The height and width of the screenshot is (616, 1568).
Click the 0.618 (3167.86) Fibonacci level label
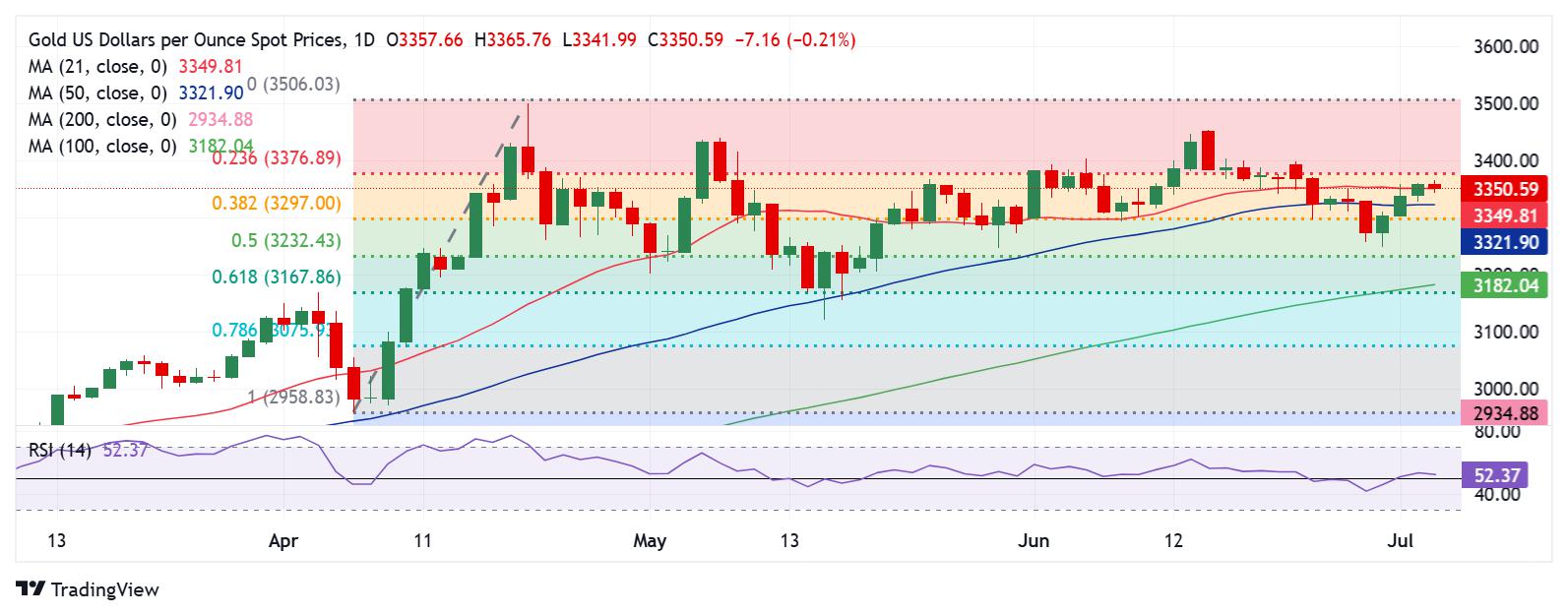277,277
